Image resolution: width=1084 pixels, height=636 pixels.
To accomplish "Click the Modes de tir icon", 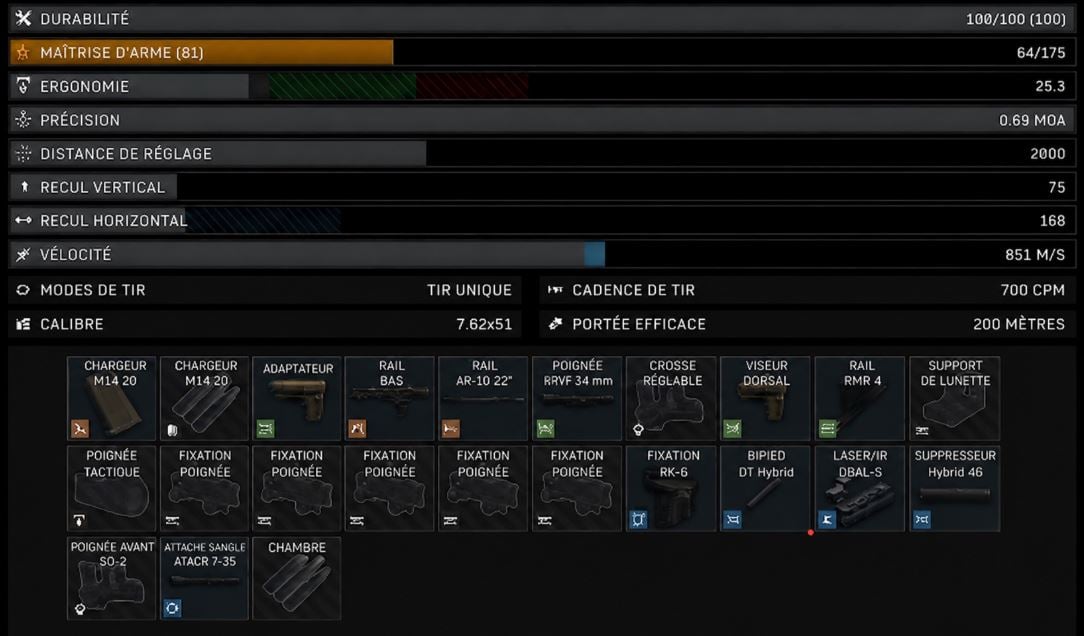I will tap(24, 290).
